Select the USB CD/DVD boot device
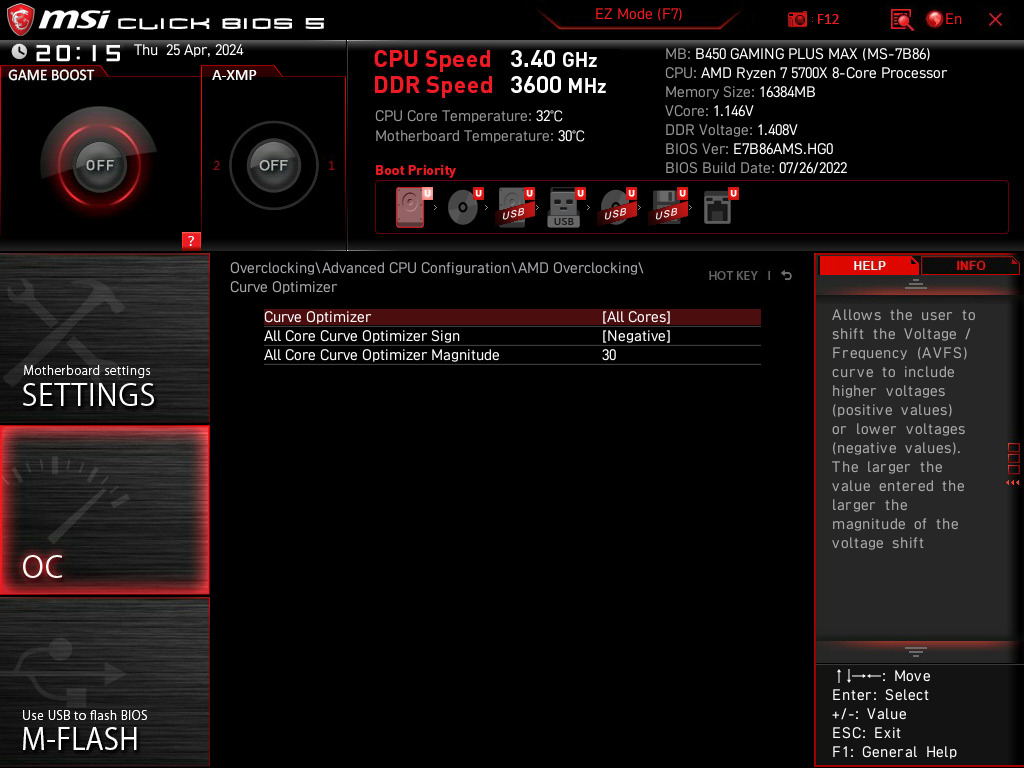The height and width of the screenshot is (768, 1024). 617,207
